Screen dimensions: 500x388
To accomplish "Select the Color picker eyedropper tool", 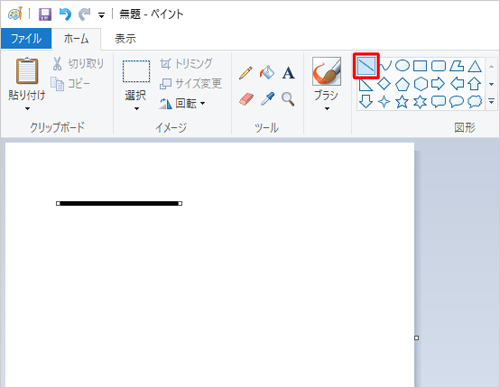I will tap(267, 99).
